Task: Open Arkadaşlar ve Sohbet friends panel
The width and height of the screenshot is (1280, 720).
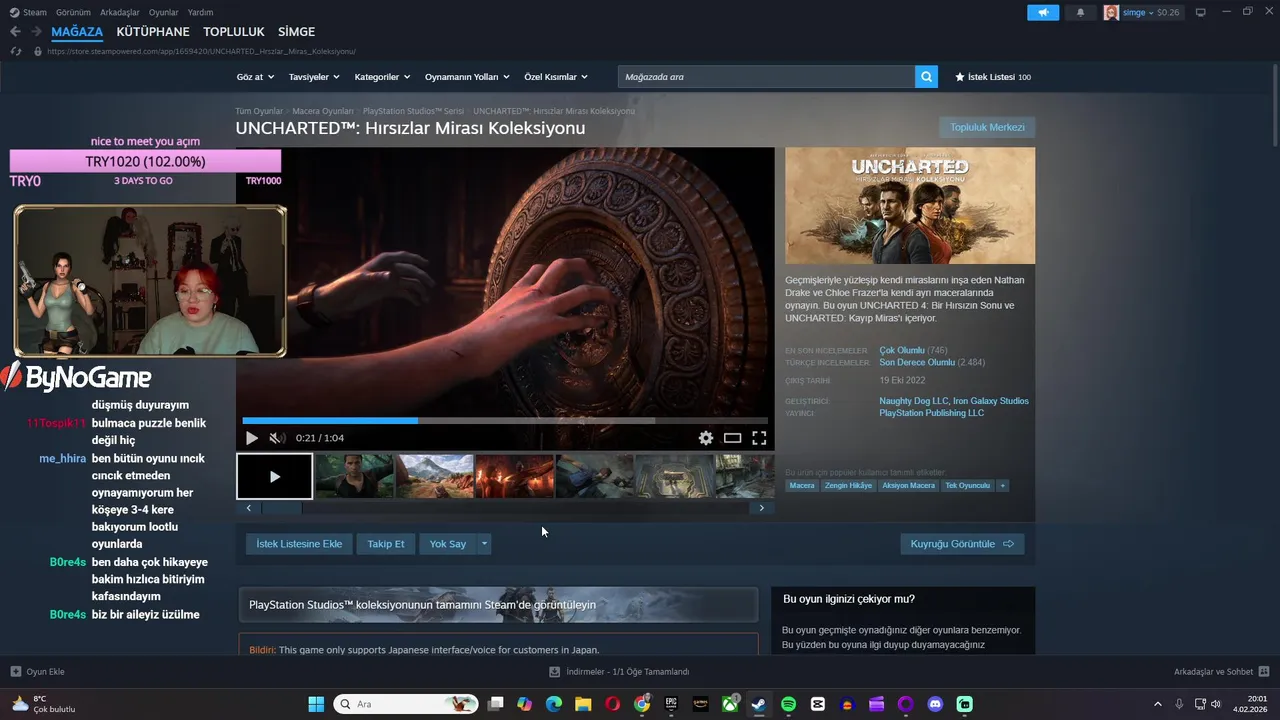Action: [x=1221, y=672]
